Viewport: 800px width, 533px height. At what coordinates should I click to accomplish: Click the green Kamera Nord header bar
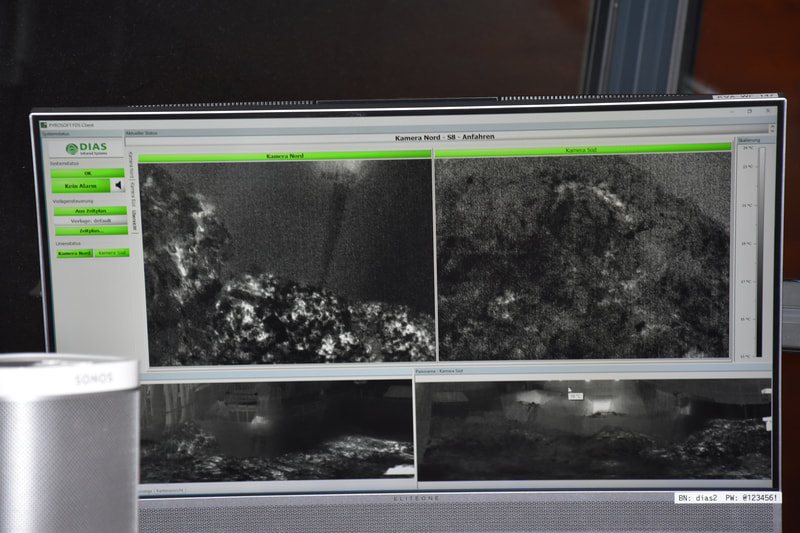(285, 156)
